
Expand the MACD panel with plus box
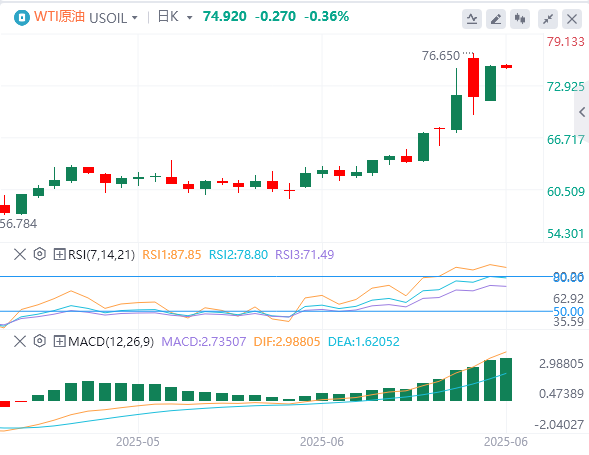59,341
